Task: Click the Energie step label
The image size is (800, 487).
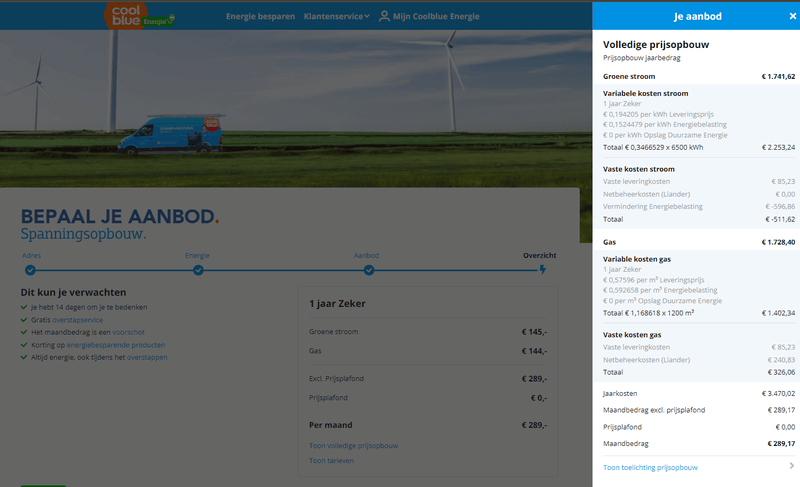Action: [x=197, y=255]
